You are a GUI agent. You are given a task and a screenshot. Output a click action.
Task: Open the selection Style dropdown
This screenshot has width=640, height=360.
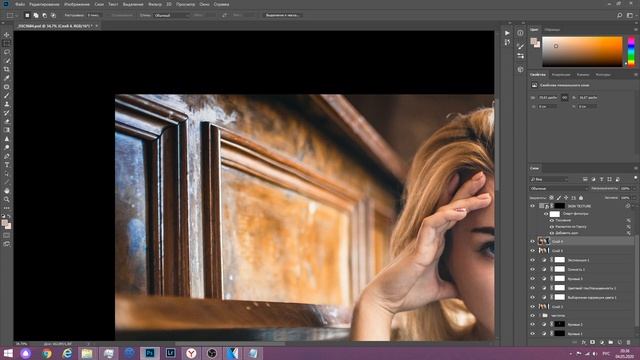click(171, 15)
